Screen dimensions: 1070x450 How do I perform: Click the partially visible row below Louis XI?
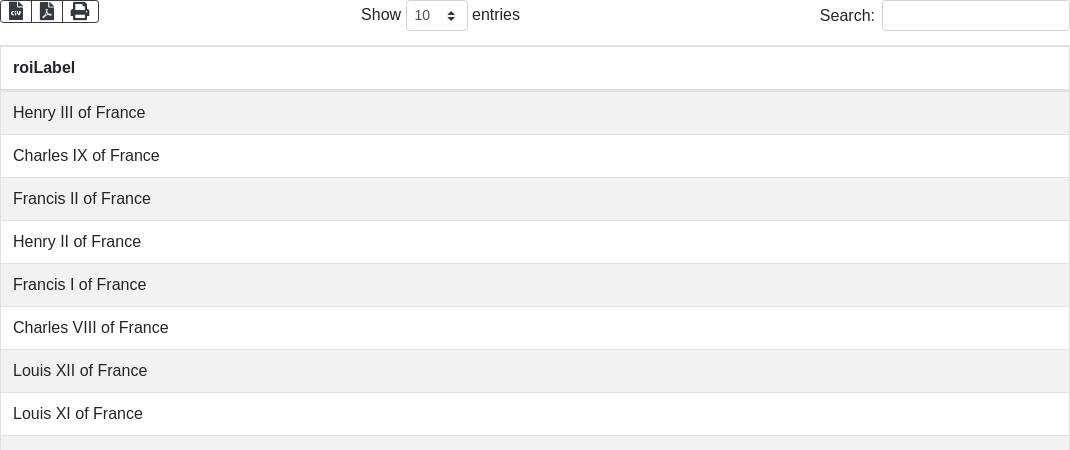[535, 443]
